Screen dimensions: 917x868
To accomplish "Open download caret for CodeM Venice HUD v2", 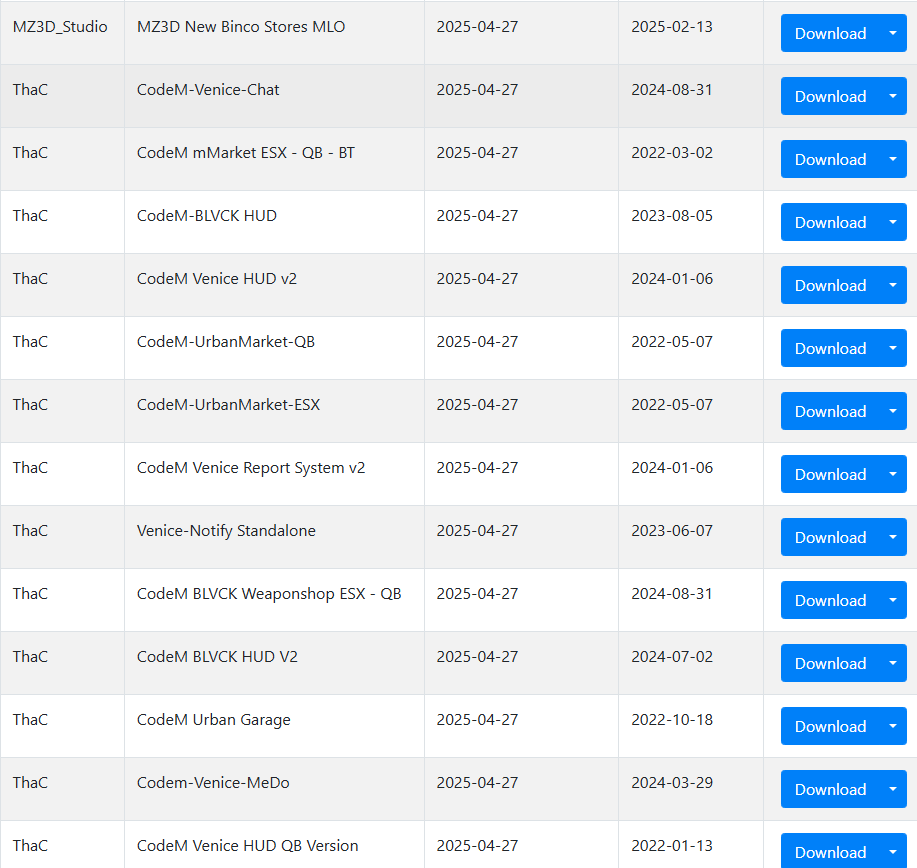I will click(893, 285).
